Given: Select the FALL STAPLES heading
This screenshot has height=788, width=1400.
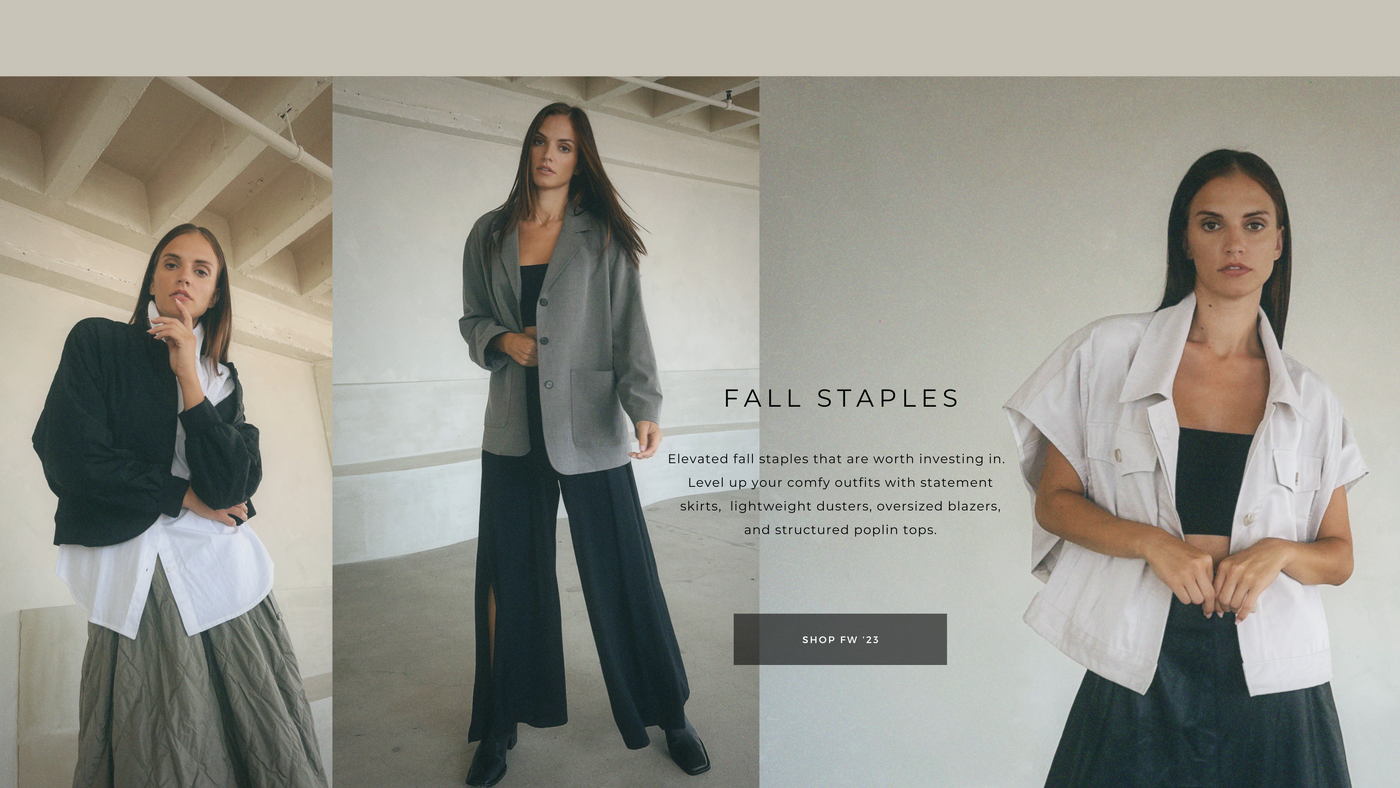Looking at the screenshot, I should [841, 398].
